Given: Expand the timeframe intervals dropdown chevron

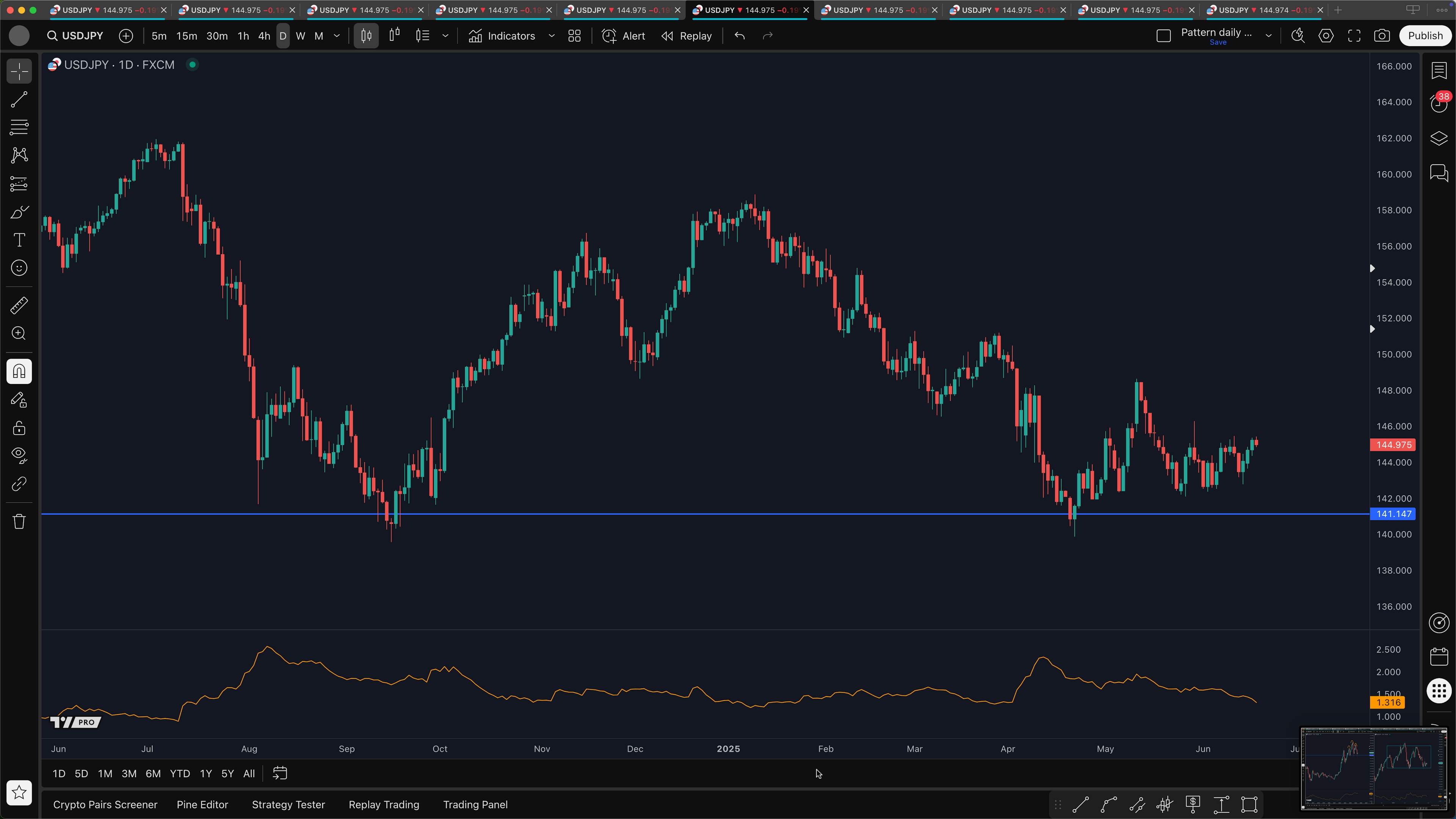Looking at the screenshot, I should tap(337, 36).
